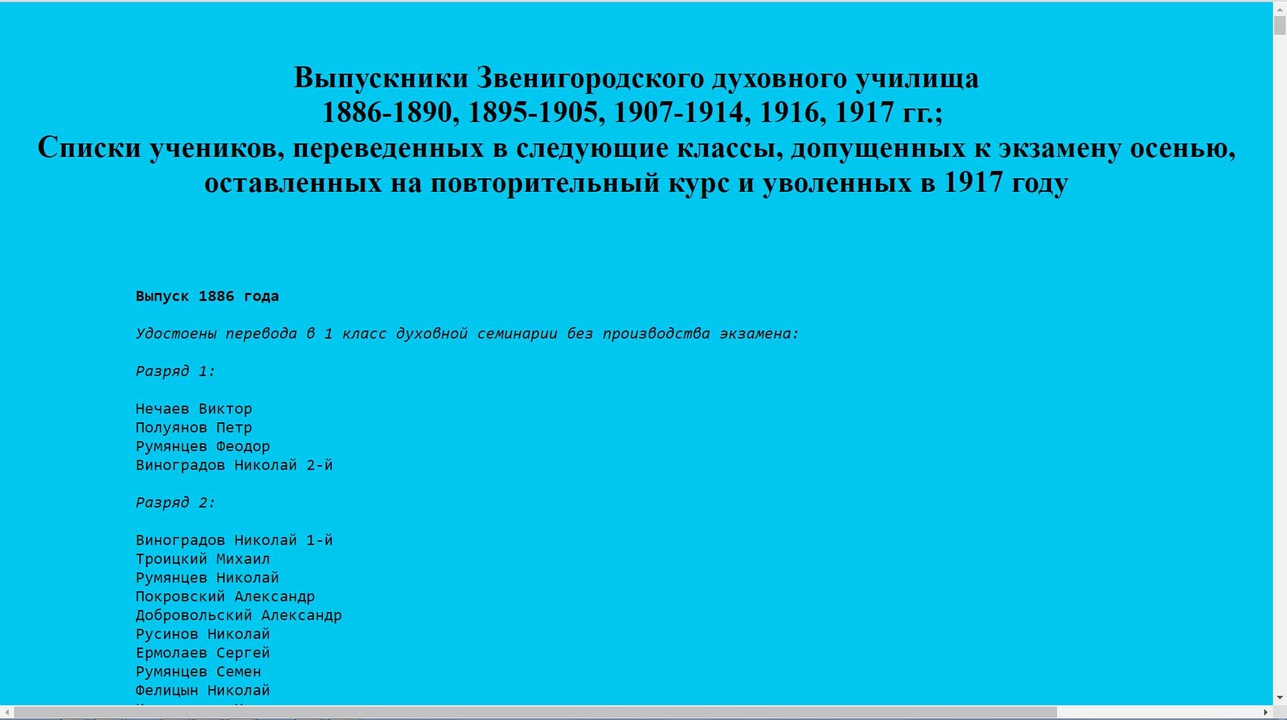
Task: Click the horizontal scrollbar thumb
Action: click(x=535, y=712)
